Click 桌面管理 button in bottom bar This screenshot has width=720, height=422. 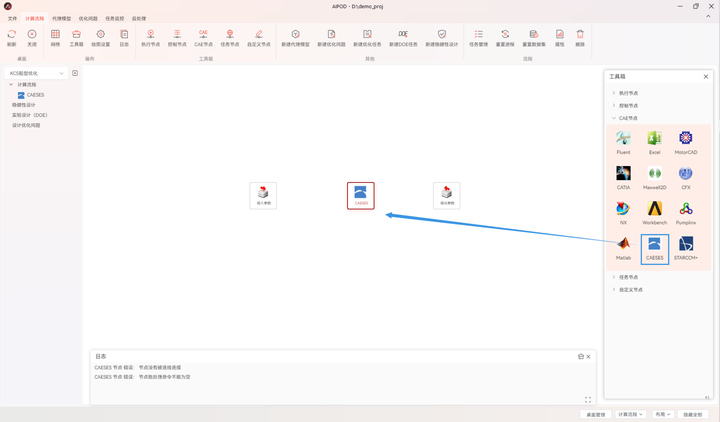596,414
